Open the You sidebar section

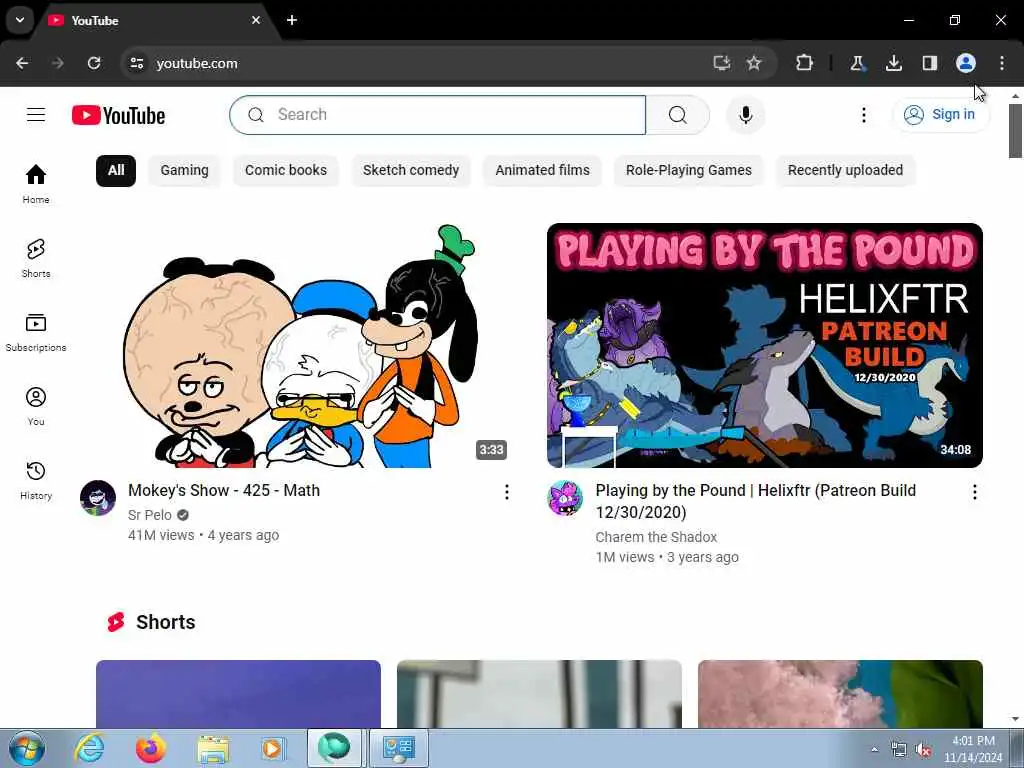[x=36, y=406]
